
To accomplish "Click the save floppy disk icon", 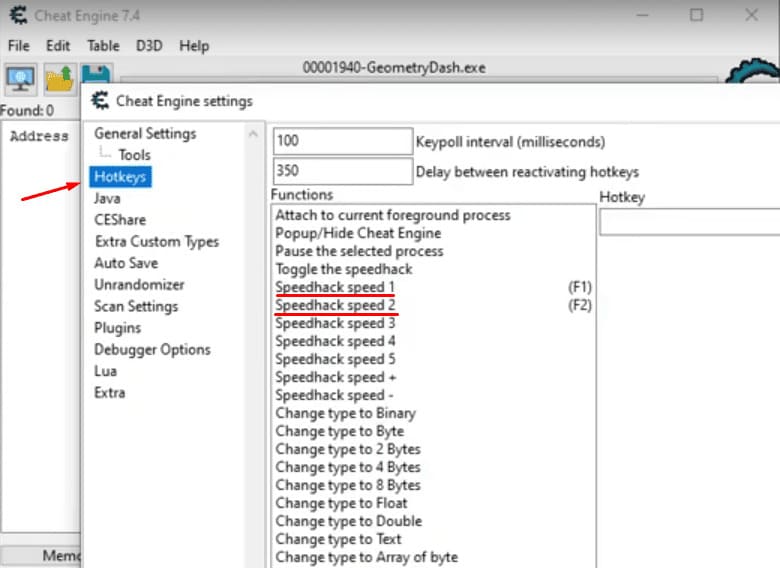I will point(96,75).
